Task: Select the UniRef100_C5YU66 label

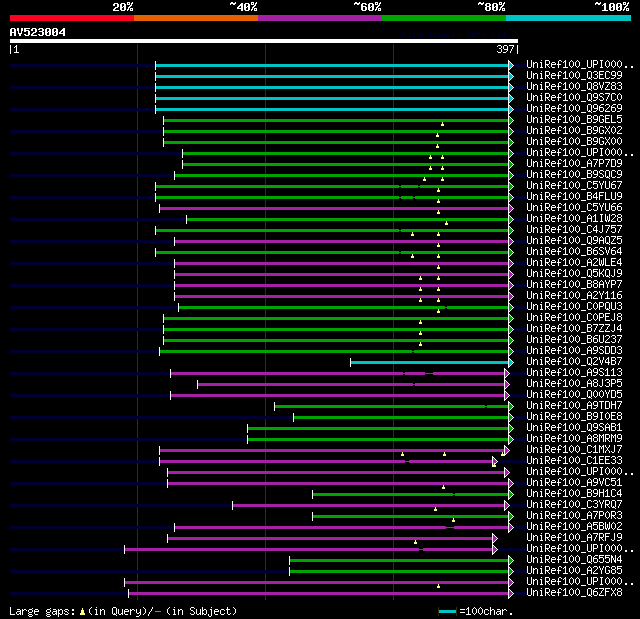Action: click(574, 208)
